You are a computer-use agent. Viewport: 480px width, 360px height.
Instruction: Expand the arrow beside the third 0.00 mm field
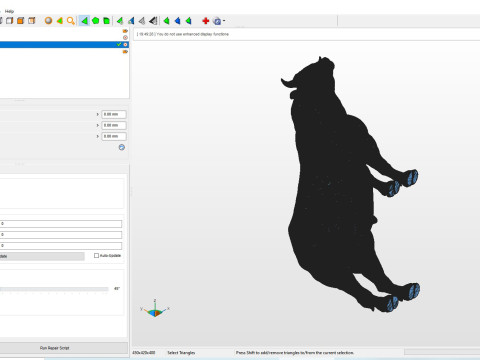point(98,136)
